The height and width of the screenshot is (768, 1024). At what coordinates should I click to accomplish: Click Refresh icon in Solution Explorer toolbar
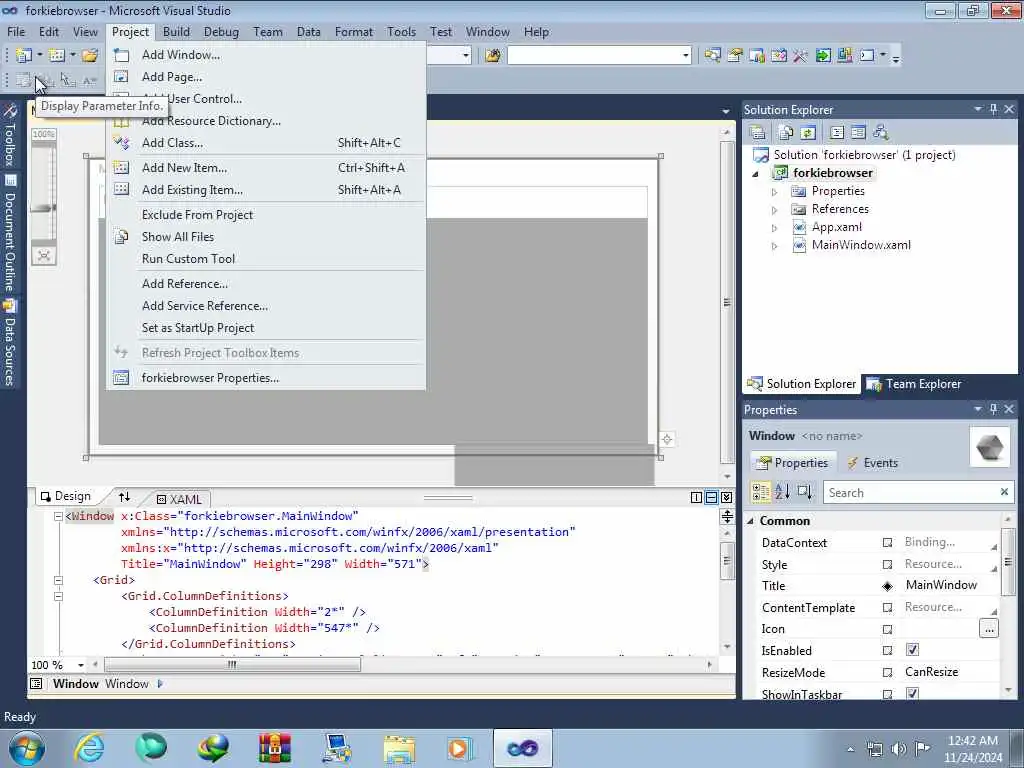pyautogui.click(x=808, y=133)
